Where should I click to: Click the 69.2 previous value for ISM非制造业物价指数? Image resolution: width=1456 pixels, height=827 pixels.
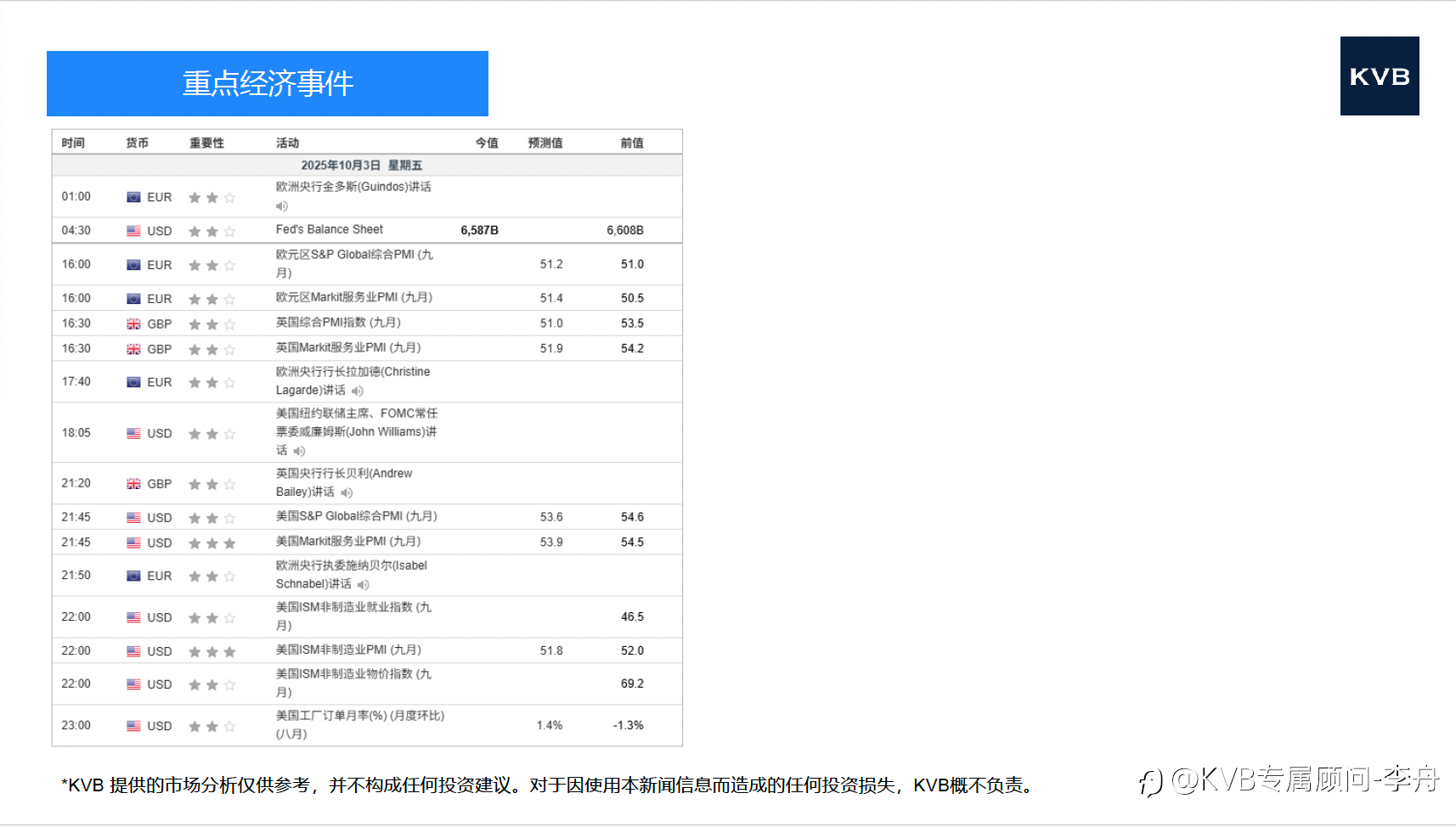coord(632,684)
